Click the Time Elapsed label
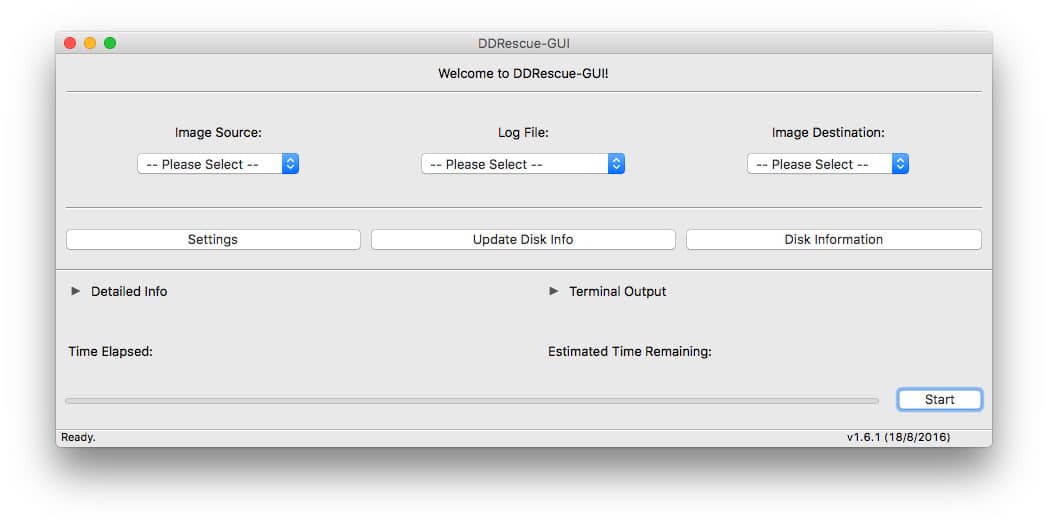Image resolution: width=1048 pixels, height=527 pixels. [x=110, y=351]
